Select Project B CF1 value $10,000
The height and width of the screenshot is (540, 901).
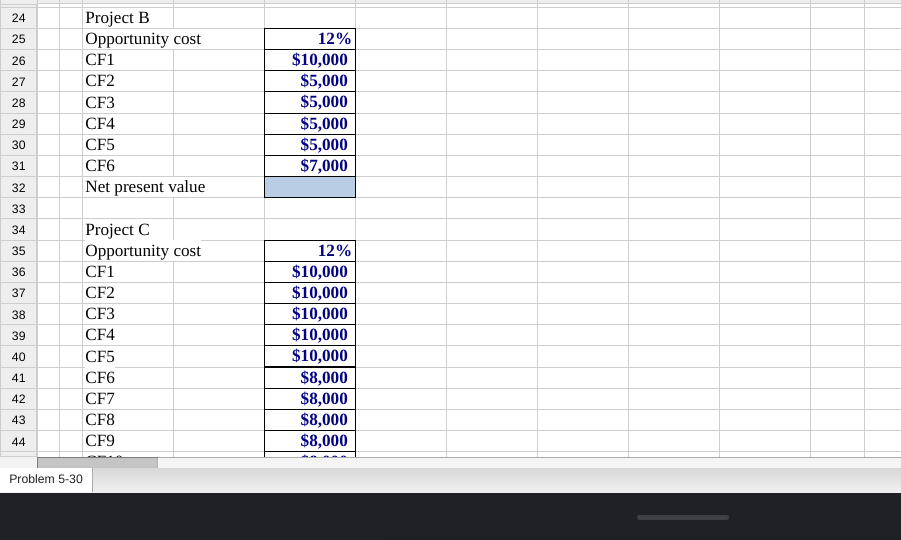point(310,60)
